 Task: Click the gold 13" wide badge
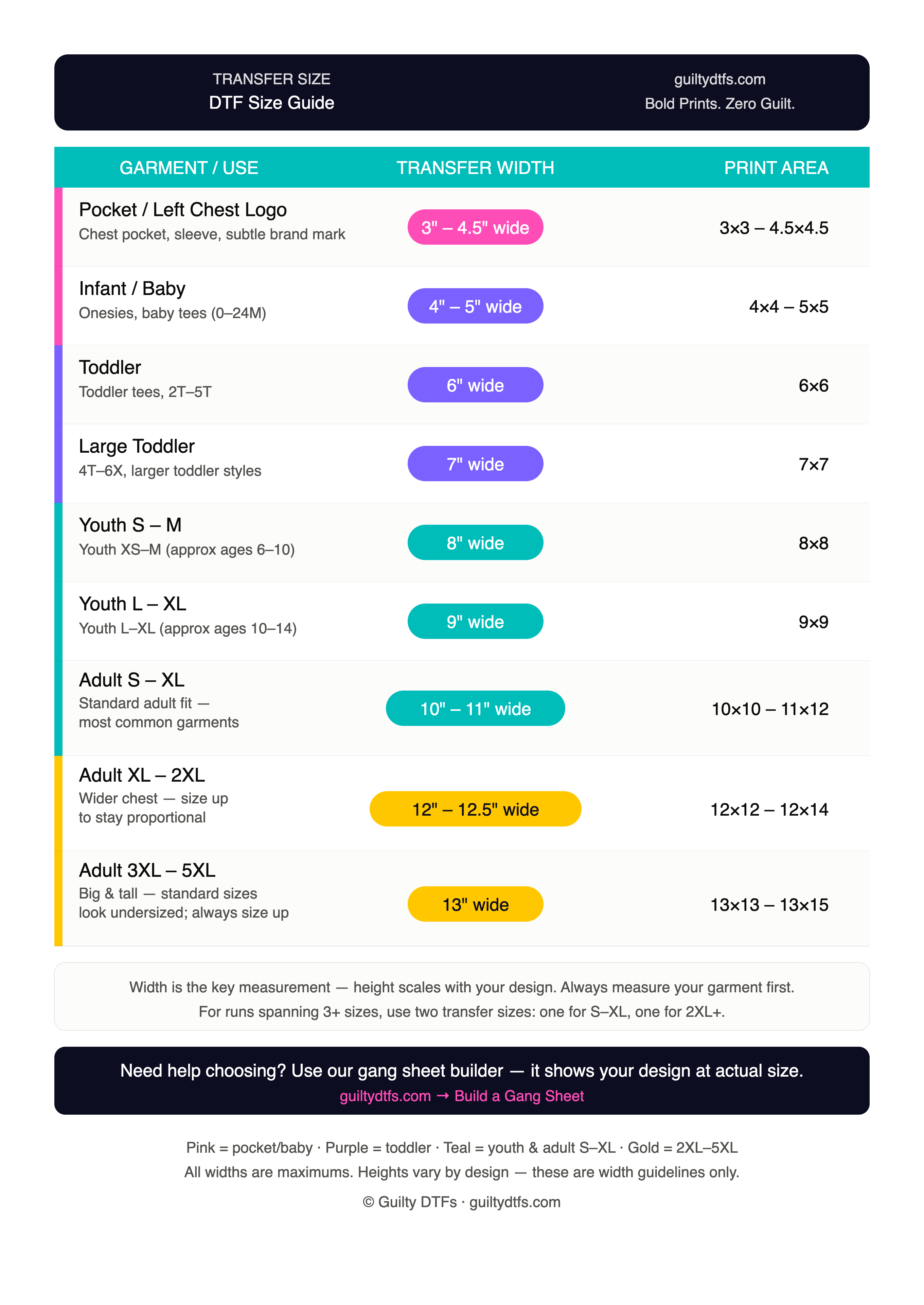(475, 904)
